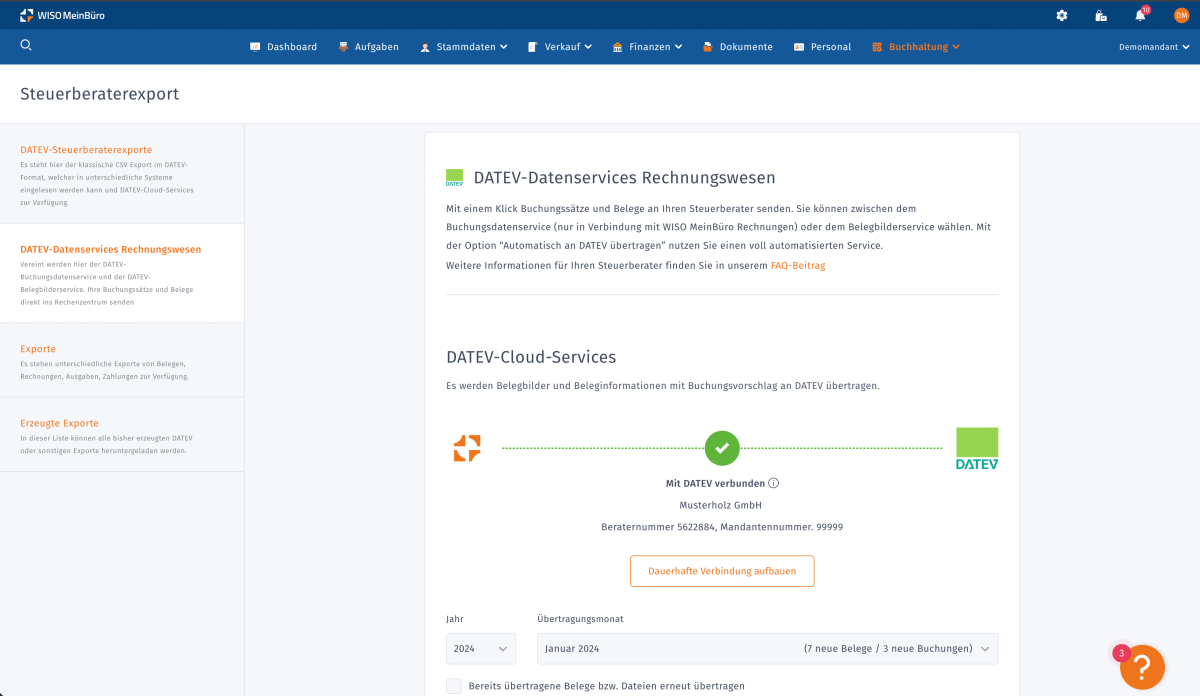Image resolution: width=1200 pixels, height=696 pixels.
Task: Expand the Stammdaten menu
Action: (464, 47)
